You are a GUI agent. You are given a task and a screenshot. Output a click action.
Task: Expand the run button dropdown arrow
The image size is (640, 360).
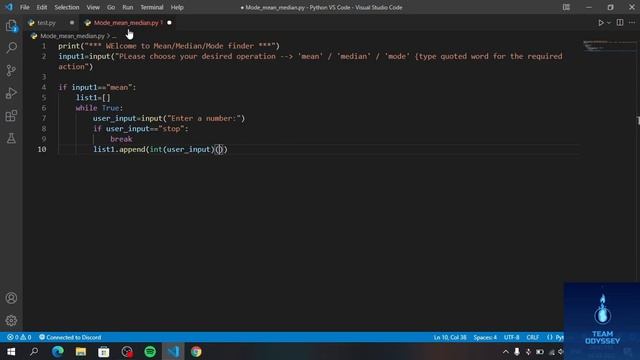(609, 23)
